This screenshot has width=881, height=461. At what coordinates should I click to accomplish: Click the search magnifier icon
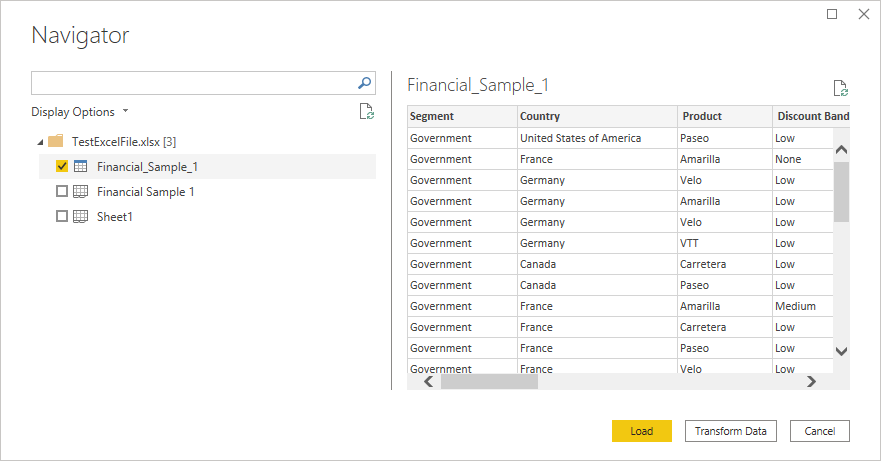pyautogui.click(x=365, y=83)
